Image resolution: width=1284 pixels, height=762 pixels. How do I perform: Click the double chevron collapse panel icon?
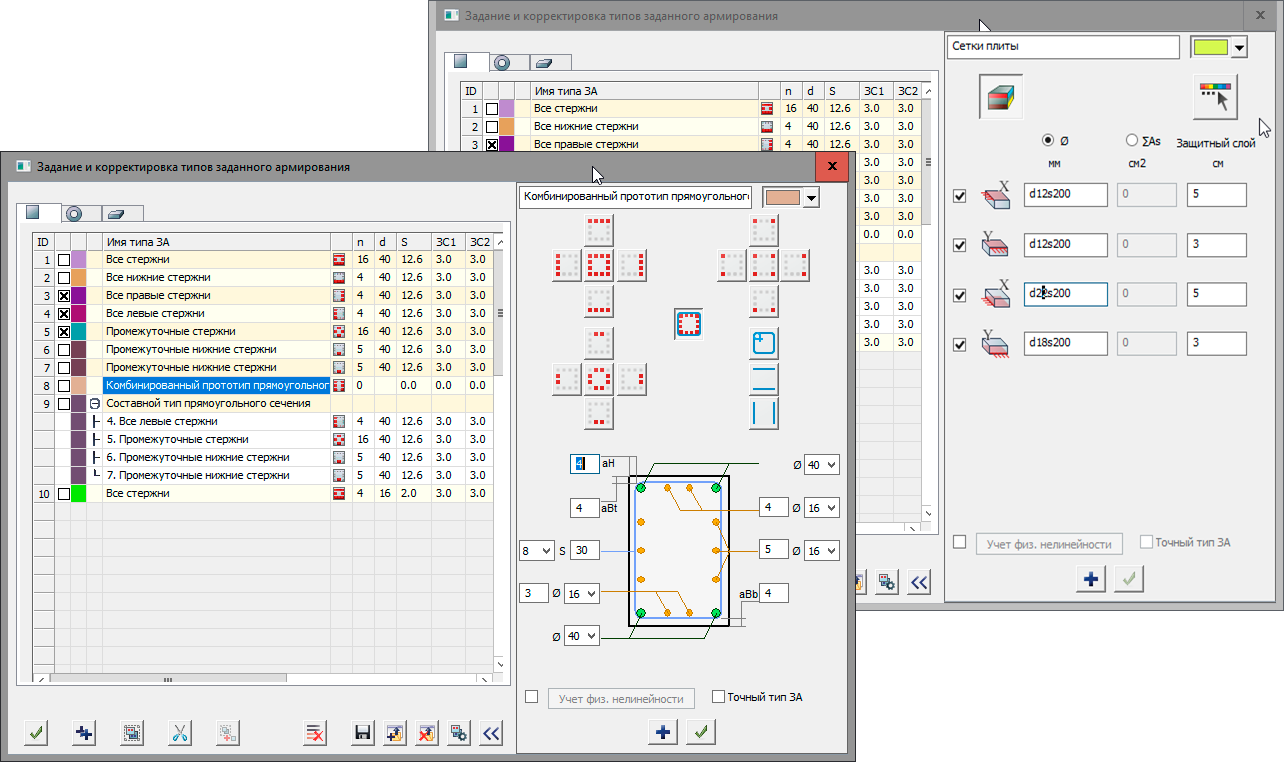490,733
